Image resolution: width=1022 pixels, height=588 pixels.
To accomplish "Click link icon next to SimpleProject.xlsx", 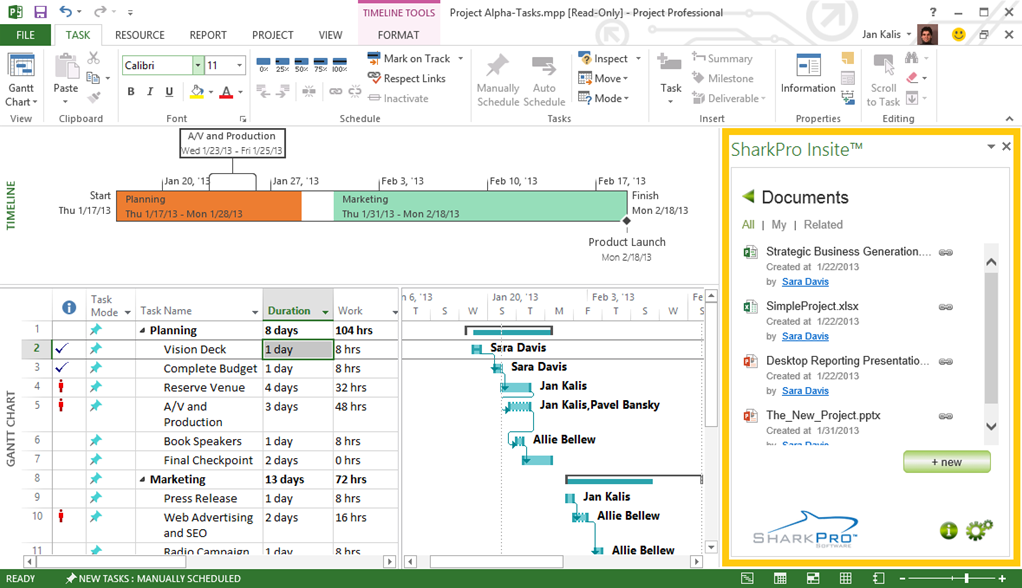I will 945,307.
